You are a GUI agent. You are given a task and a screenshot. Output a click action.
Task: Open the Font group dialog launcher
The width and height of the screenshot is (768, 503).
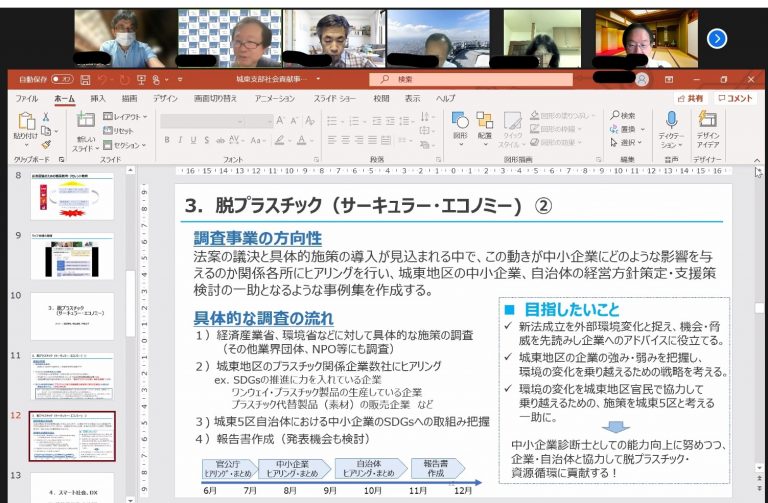pos(316,160)
